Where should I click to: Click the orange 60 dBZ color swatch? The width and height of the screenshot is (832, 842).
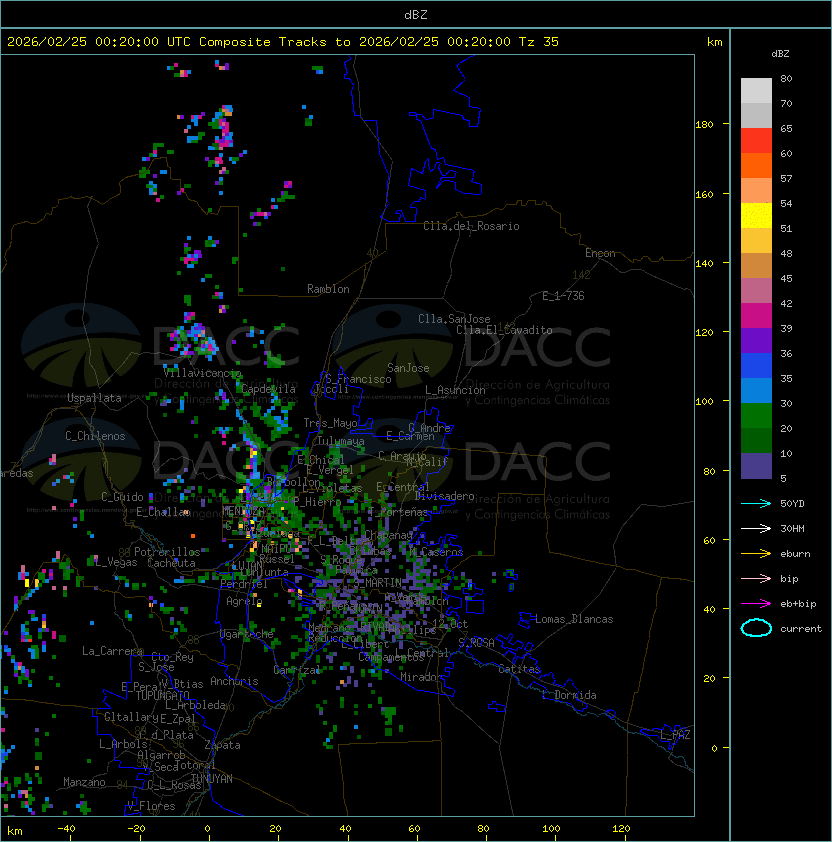click(756, 165)
